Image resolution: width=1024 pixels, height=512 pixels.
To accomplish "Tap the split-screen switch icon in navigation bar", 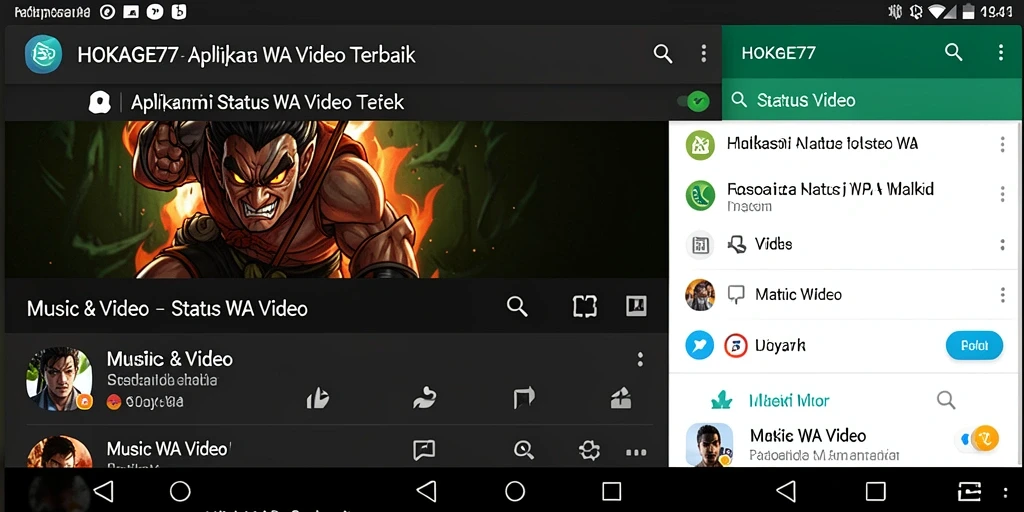I will tap(969, 491).
